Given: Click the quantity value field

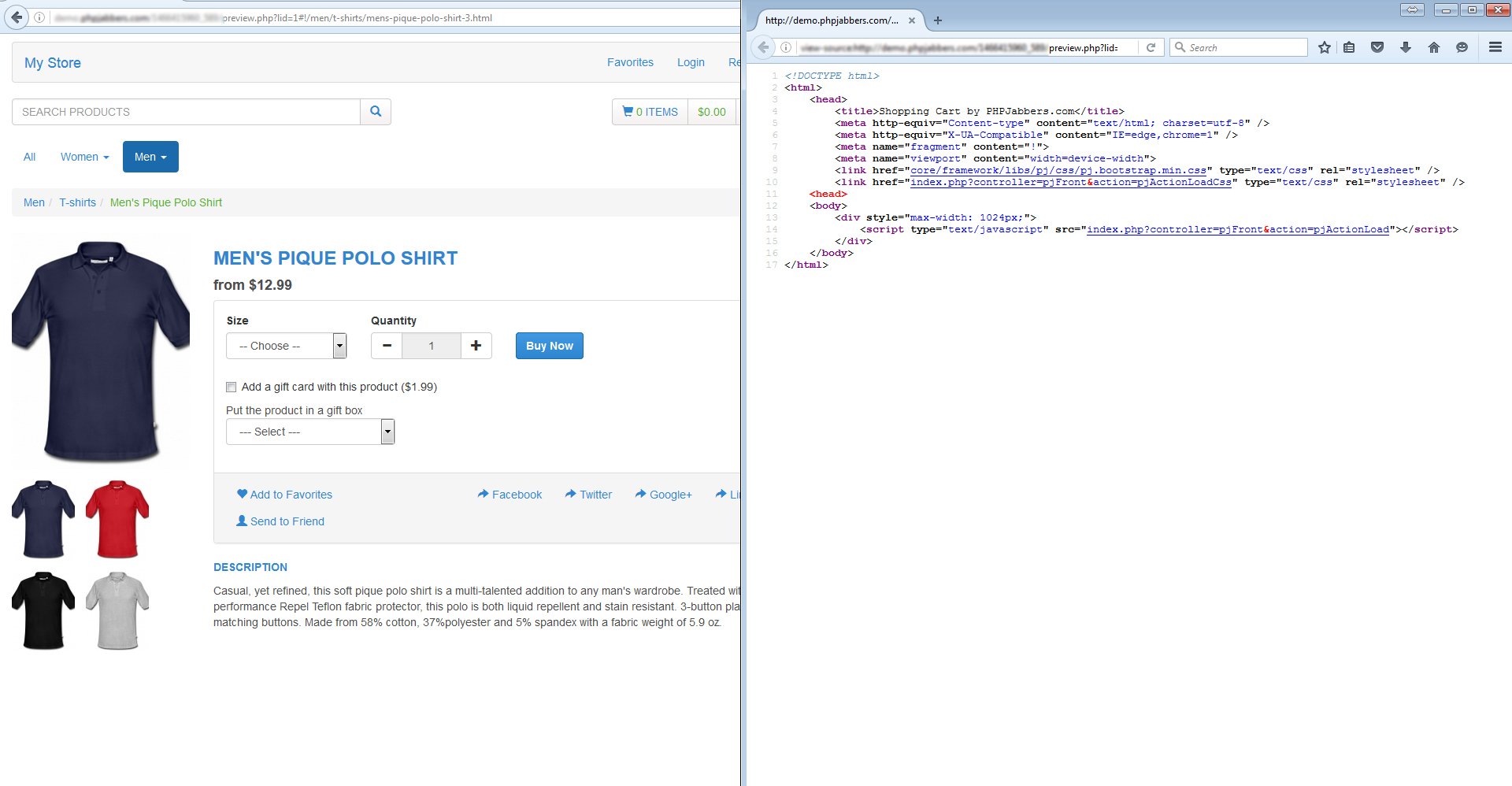Looking at the screenshot, I should 431,346.
